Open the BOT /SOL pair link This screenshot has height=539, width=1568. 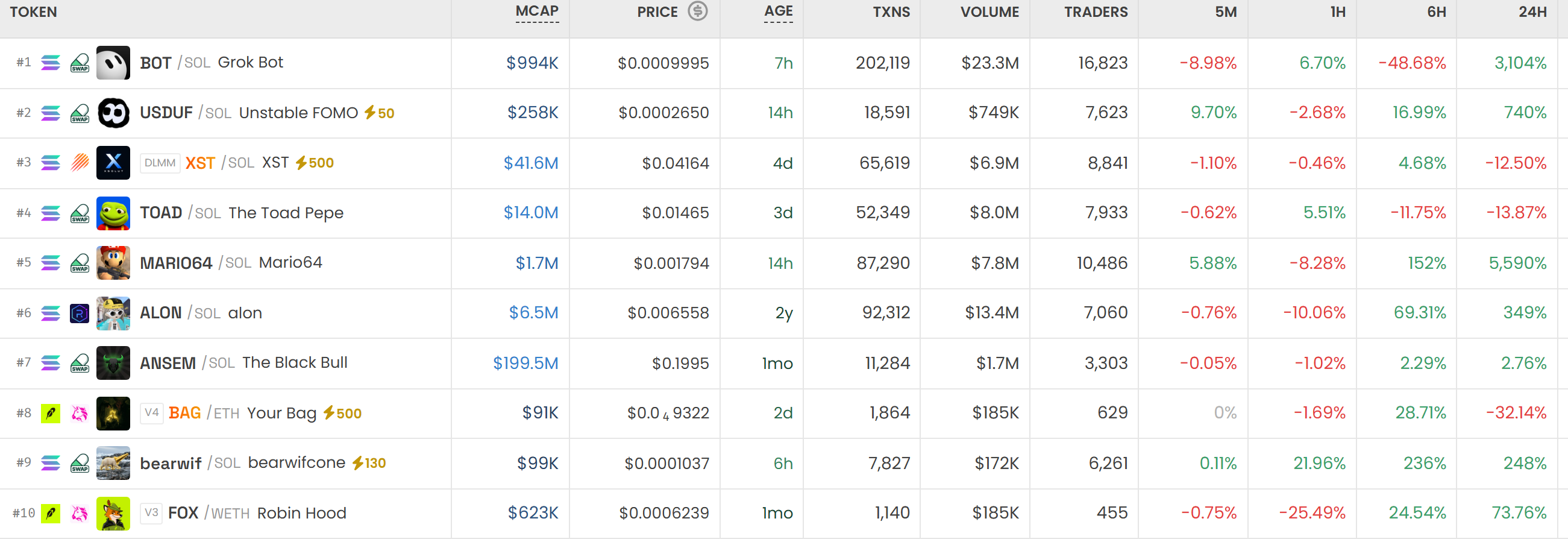pos(175,63)
